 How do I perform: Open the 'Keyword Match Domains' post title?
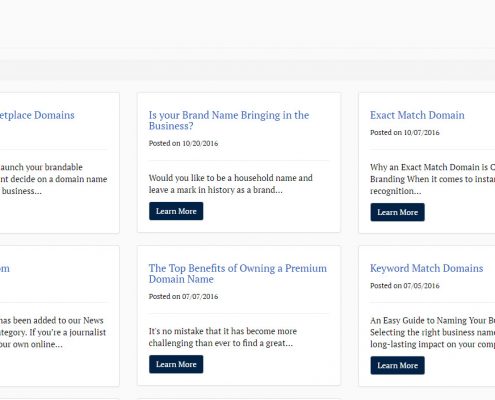tap(426, 268)
